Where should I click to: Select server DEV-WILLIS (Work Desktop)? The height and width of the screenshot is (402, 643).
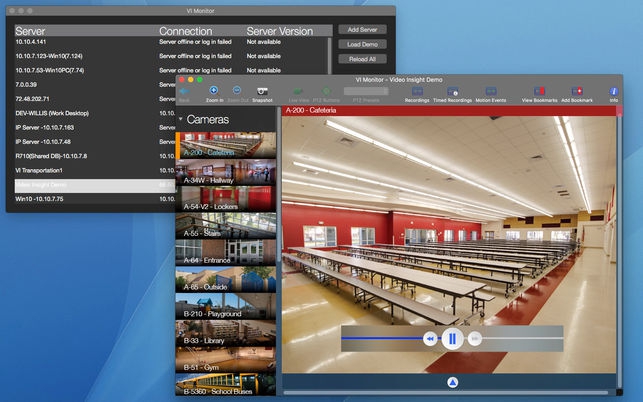coord(60,113)
